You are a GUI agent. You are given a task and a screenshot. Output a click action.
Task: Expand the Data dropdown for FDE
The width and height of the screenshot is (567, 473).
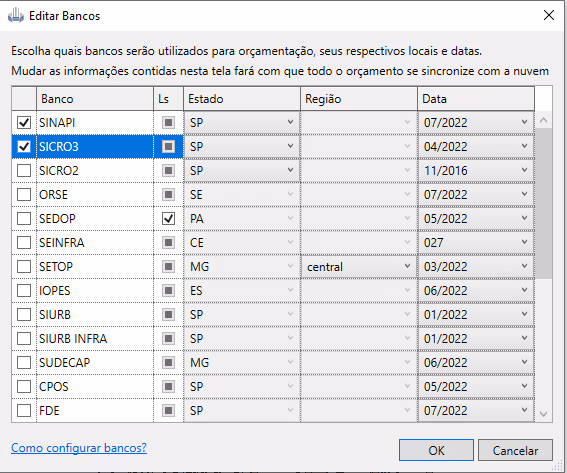(476, 410)
